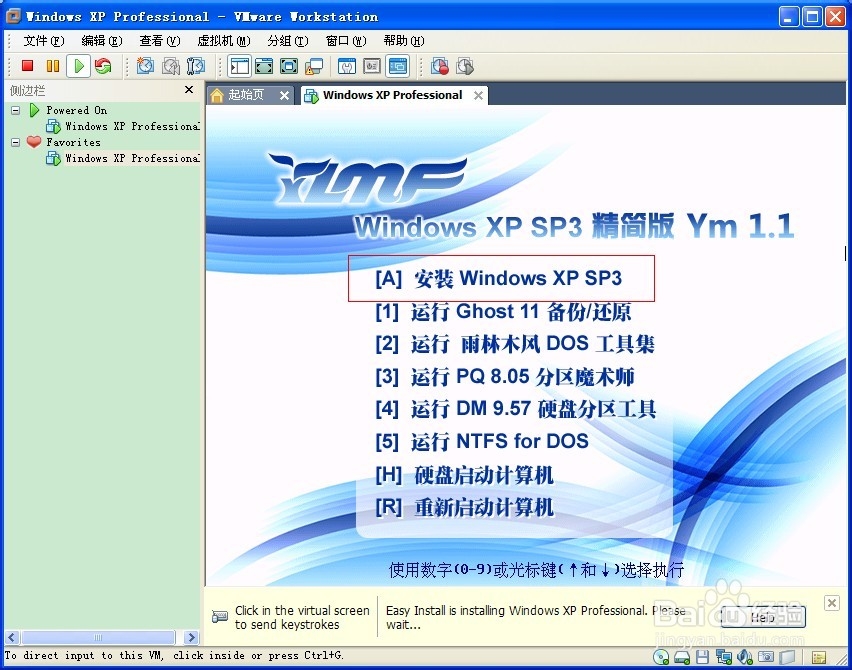Choose [5] 运行 NTFS for DOS
This screenshot has height=670, width=852.
tap(482, 441)
